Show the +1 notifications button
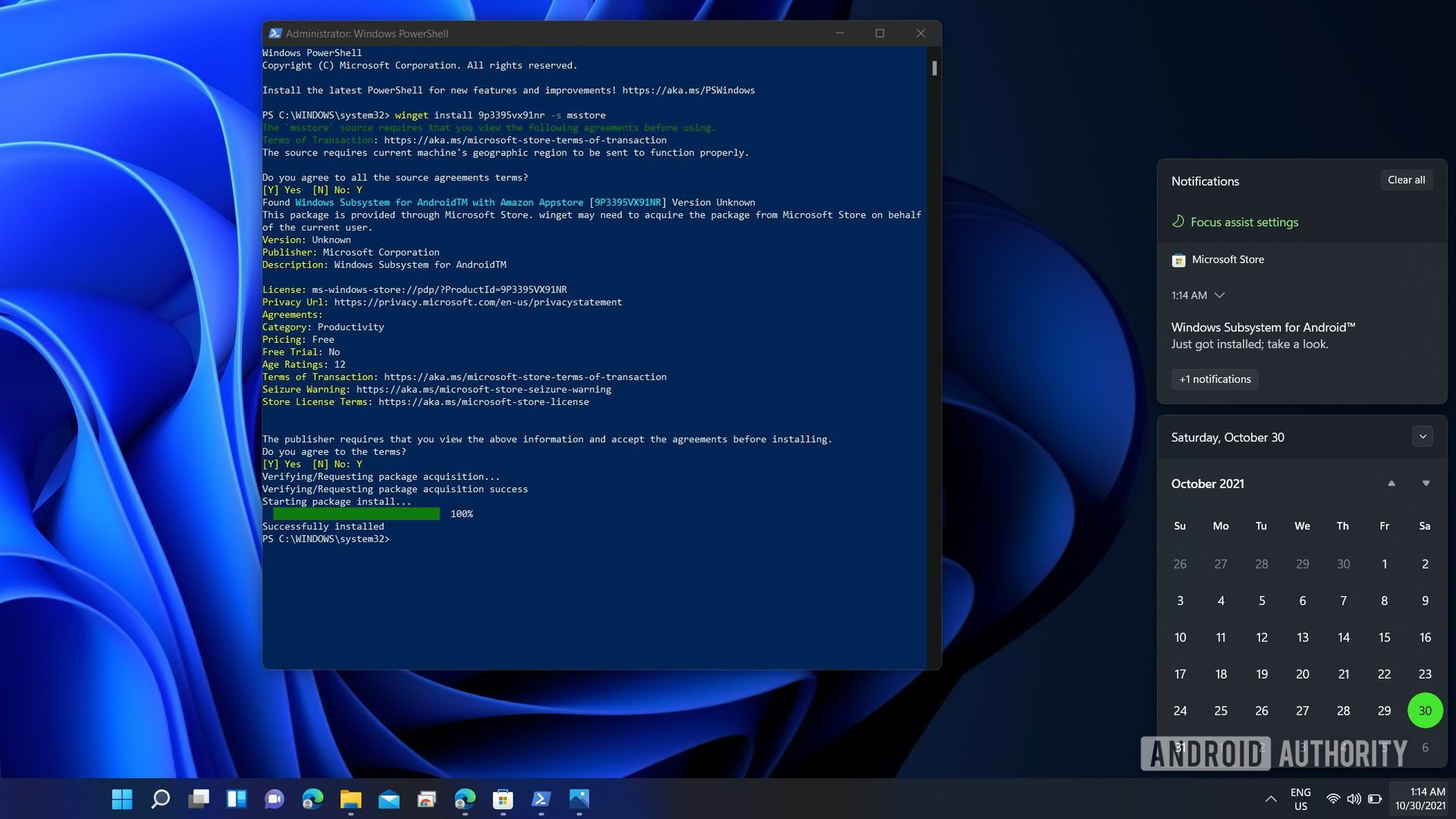1456x819 pixels. [x=1215, y=379]
